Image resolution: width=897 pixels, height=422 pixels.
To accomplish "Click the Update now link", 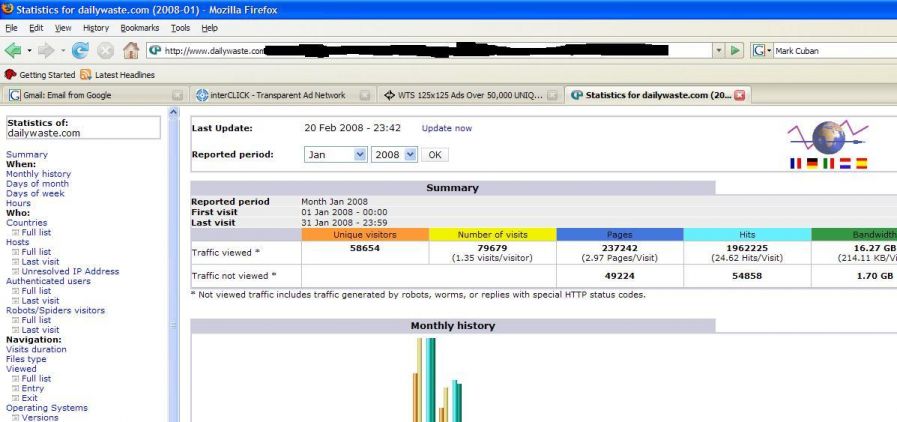I will coord(447,128).
